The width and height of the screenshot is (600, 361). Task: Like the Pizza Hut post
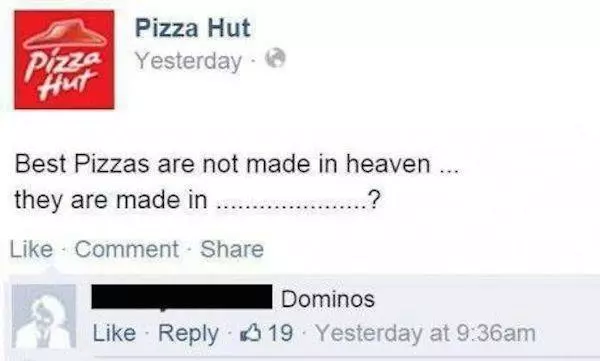31,249
